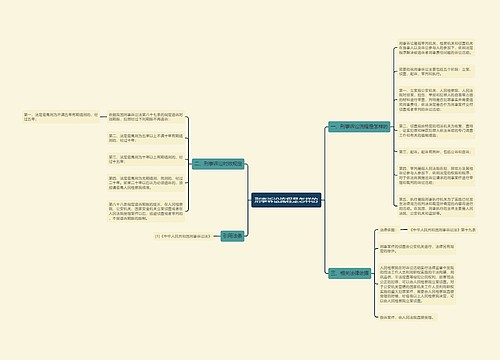Select the teal node 三、相关法律依据
This screenshot has width=500, height=360.
coord(349,273)
